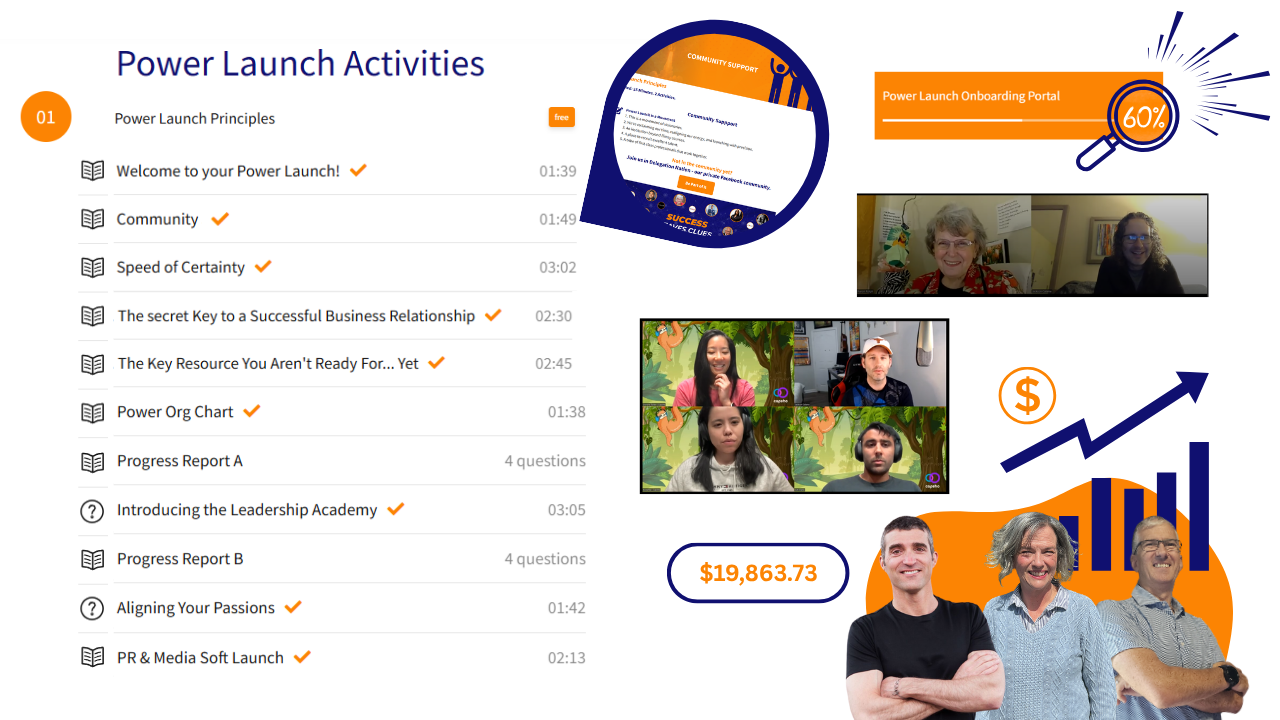Image resolution: width=1280 pixels, height=720 pixels.
Task: Click the $19,863.73 amount button
Action: tap(758, 573)
